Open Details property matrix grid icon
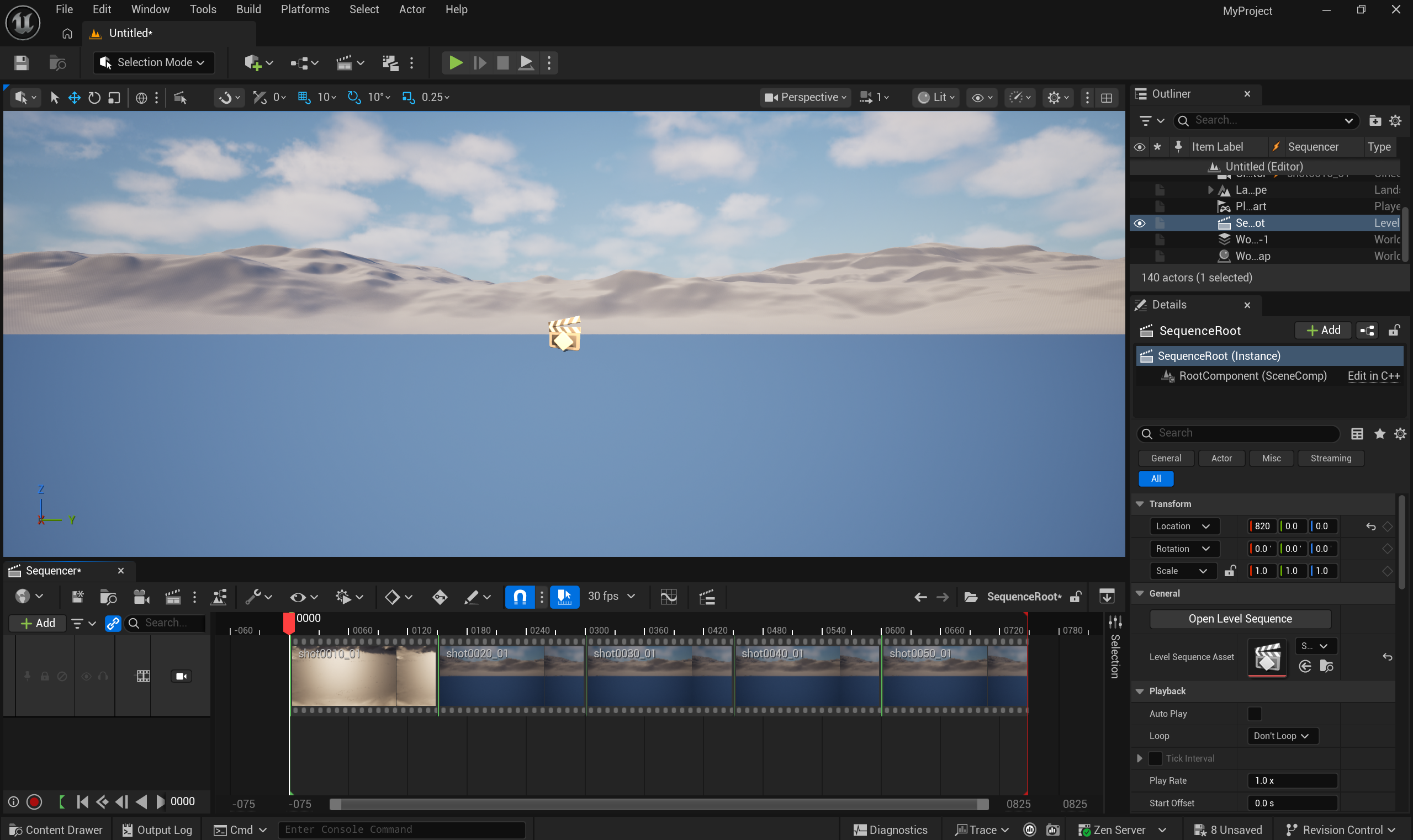This screenshot has width=1413, height=840. (x=1357, y=434)
